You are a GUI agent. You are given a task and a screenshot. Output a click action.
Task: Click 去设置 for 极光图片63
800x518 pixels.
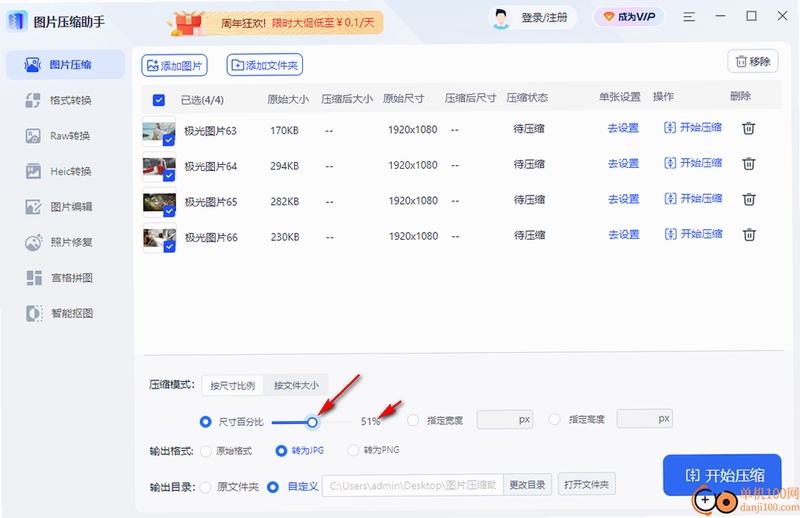(x=623, y=128)
